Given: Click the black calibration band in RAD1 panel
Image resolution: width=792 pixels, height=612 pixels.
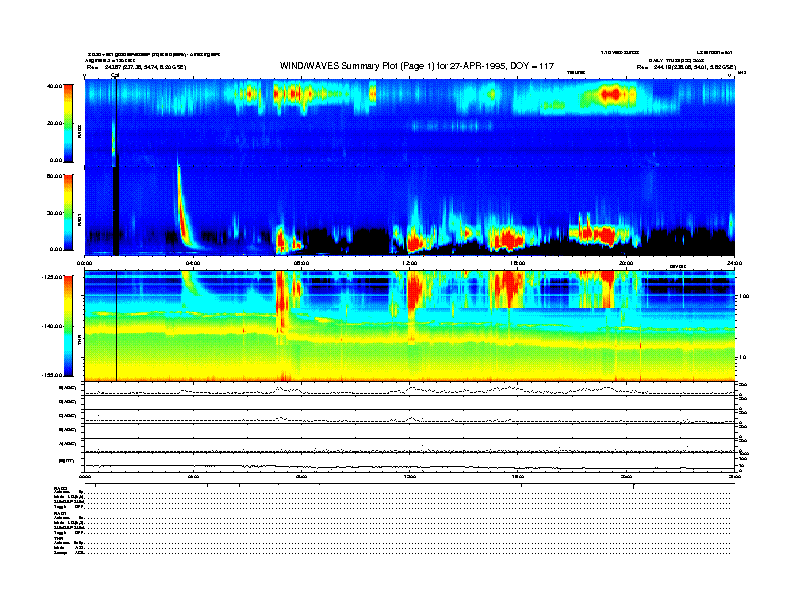Looking at the screenshot, I should coord(115,212).
